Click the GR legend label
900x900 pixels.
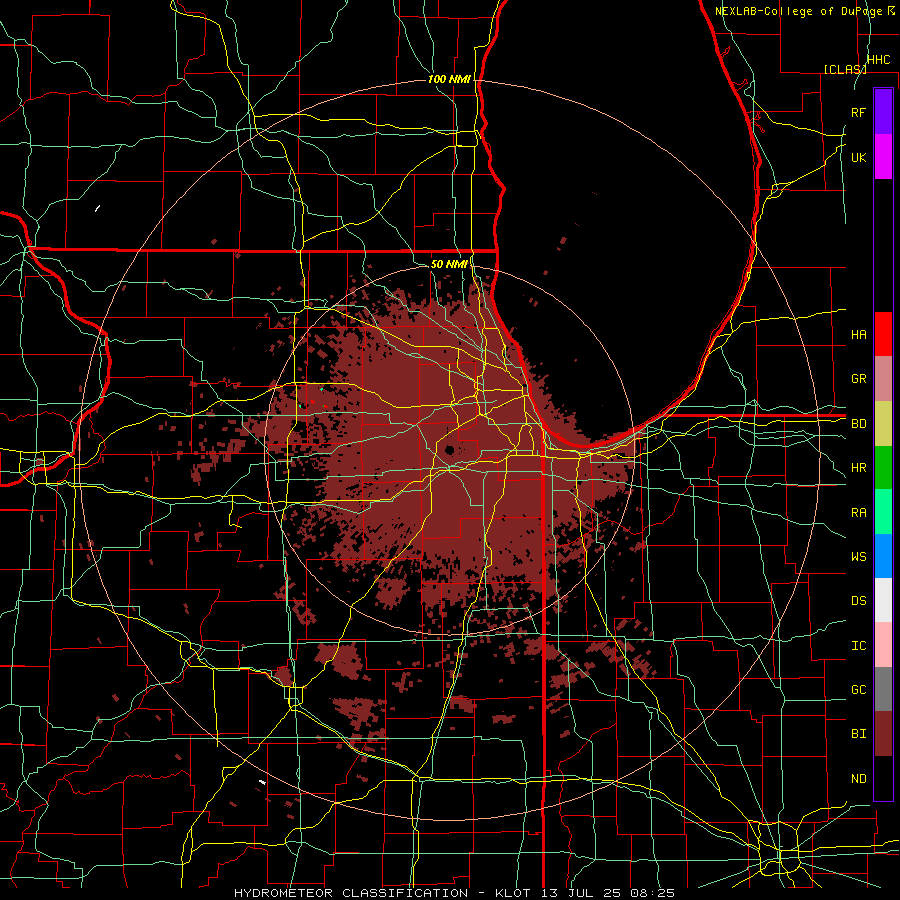858,379
